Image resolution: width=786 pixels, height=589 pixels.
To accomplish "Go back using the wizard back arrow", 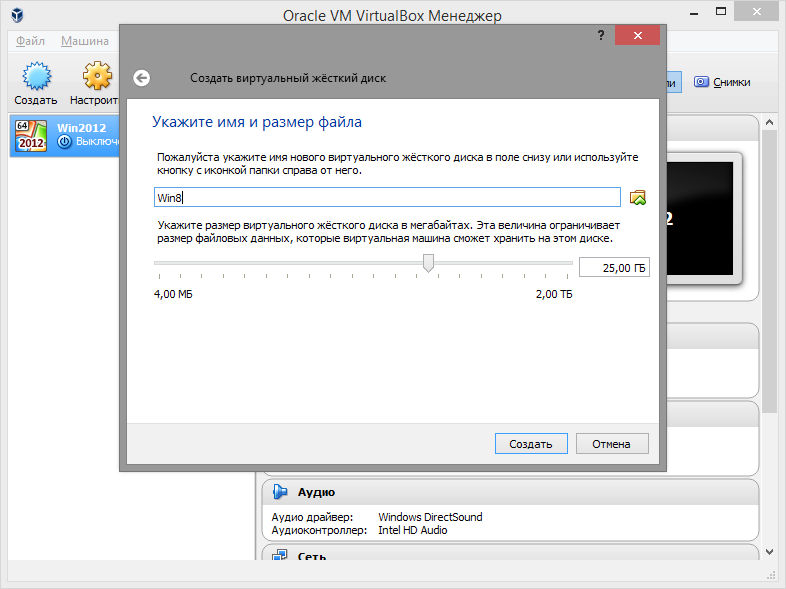I will point(142,78).
